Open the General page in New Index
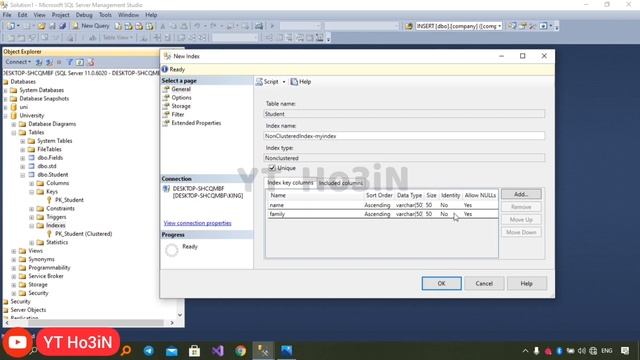Viewport: 640px width, 360px height. pos(181,89)
